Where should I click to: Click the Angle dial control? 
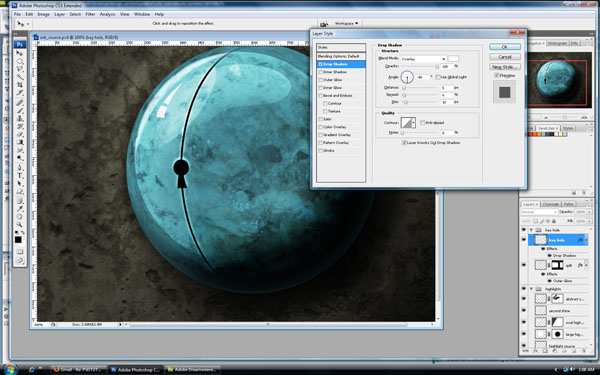(407, 77)
